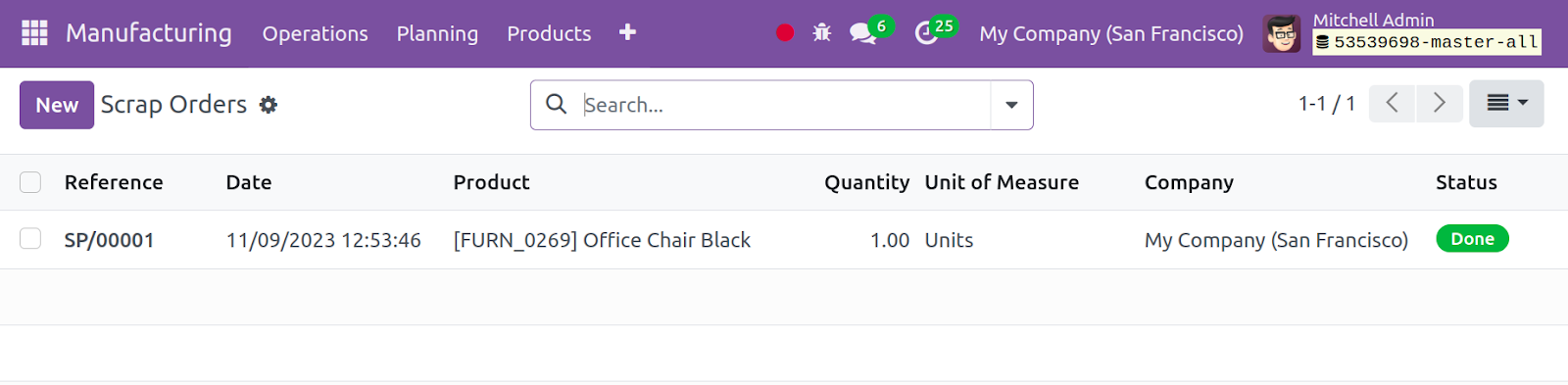Tick the select-all header checkbox
The height and width of the screenshot is (385, 1568).
point(30,182)
